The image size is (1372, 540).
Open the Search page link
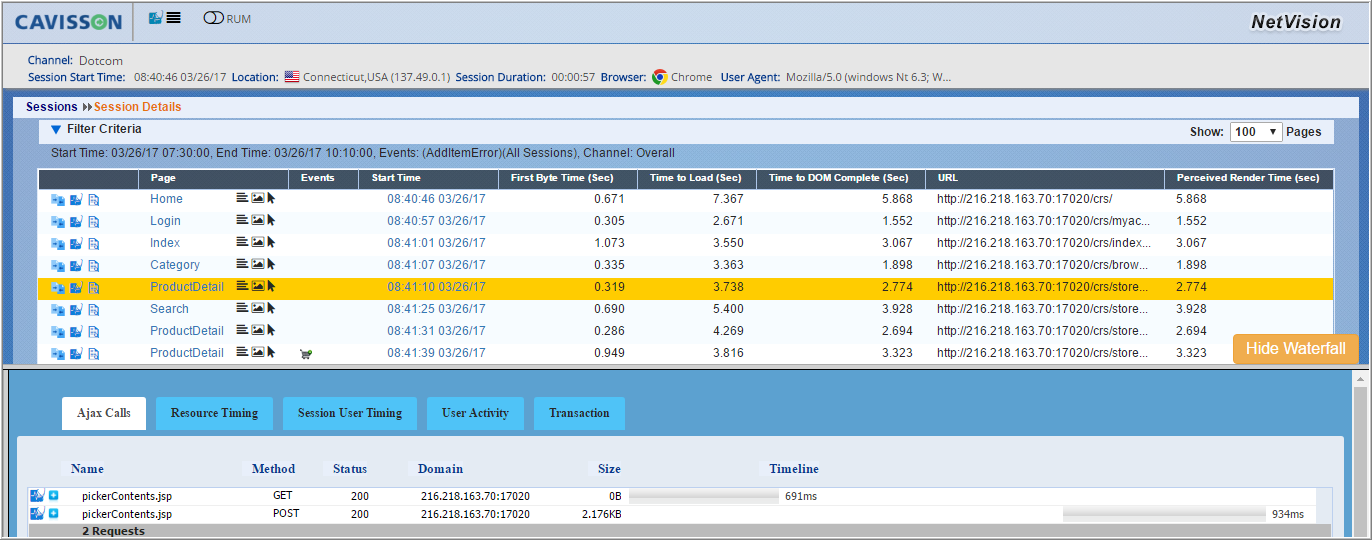pyautogui.click(x=170, y=309)
